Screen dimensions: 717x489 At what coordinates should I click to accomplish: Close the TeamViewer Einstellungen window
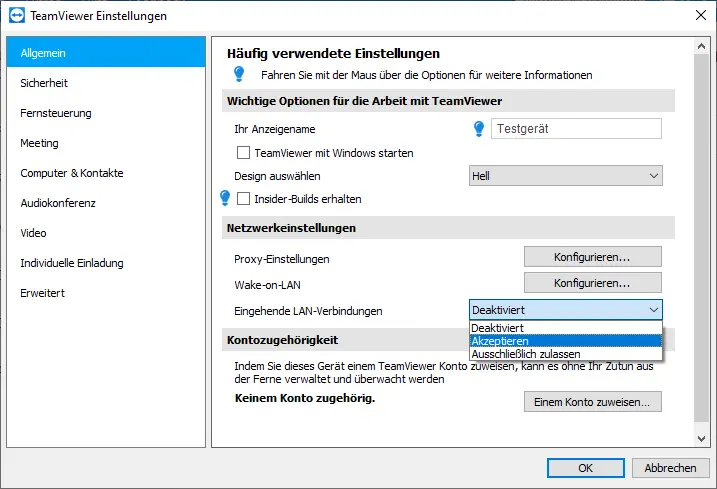tap(701, 15)
